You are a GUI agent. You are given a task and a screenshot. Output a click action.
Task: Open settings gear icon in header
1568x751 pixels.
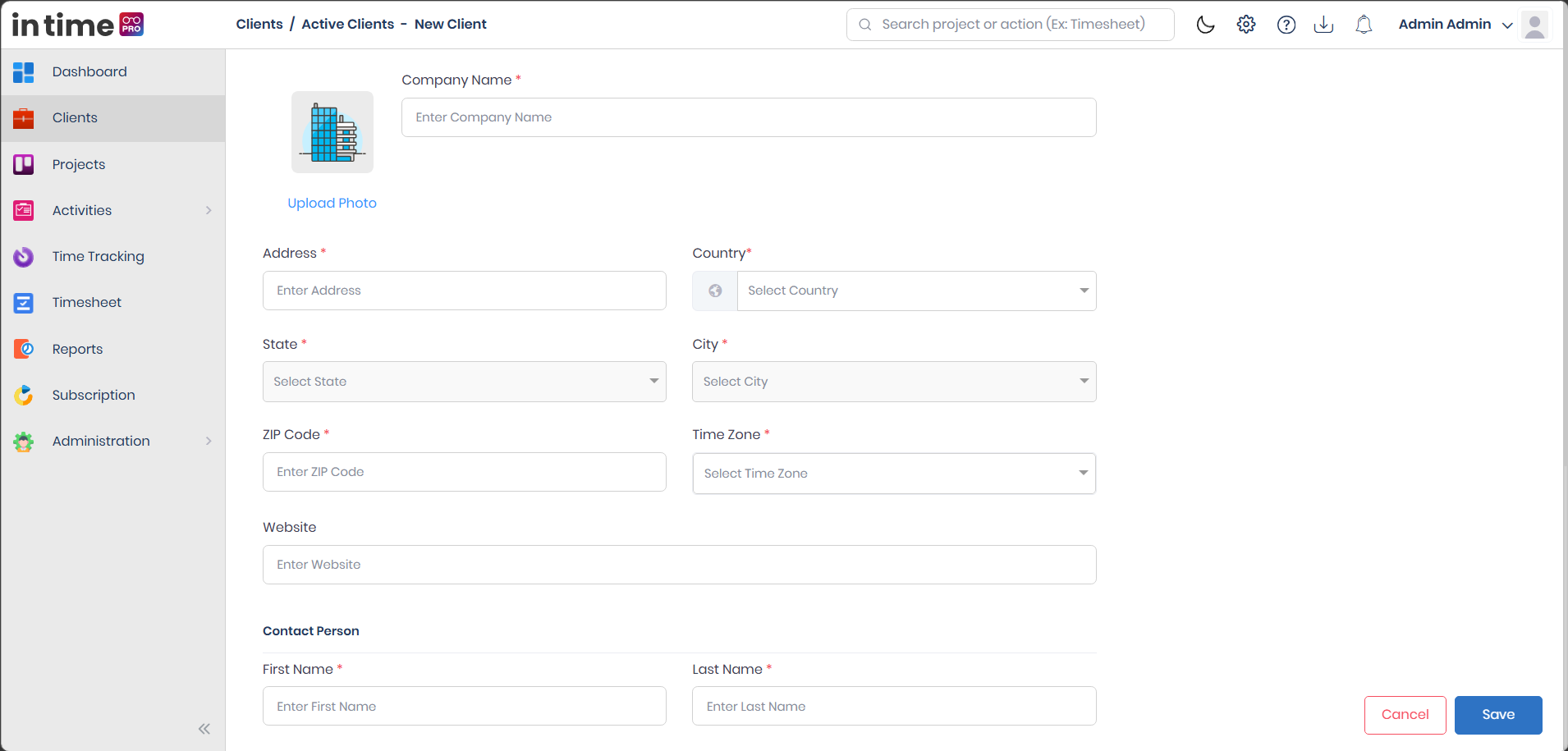(x=1246, y=25)
